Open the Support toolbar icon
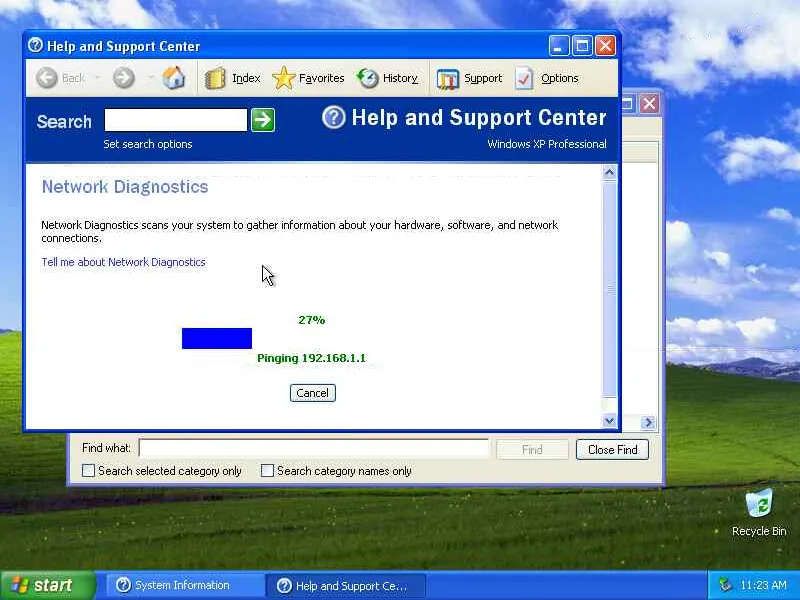The width and height of the screenshot is (800, 600). pos(447,79)
